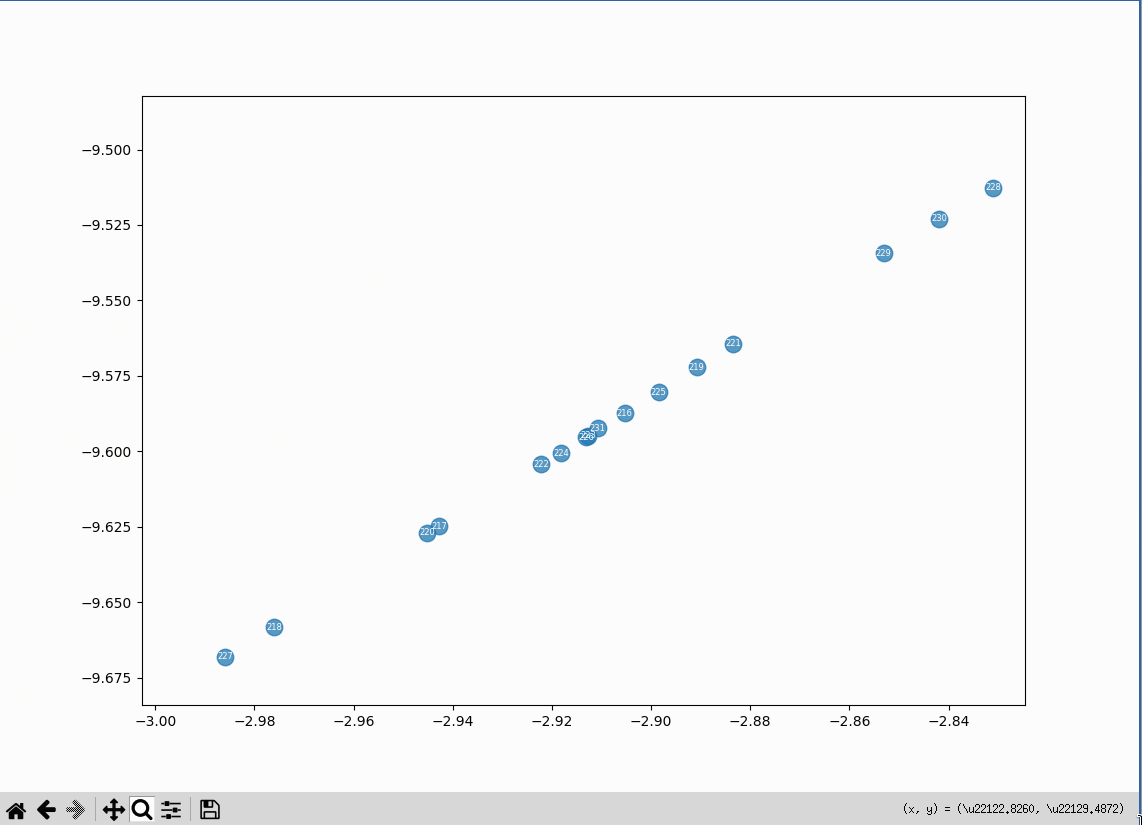This screenshot has height=825, width=1142.
Task: Click the Home icon's neighboring Back arrow
Action: 46,809
